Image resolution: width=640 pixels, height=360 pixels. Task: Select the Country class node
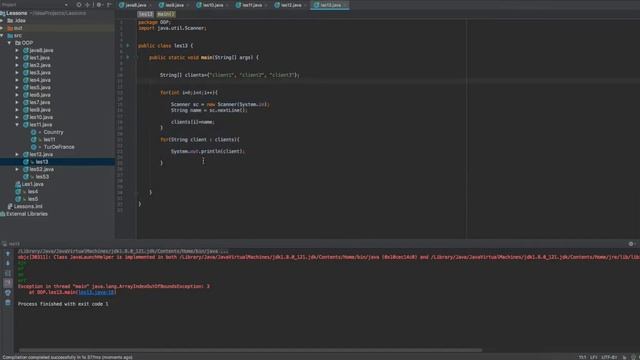coord(53,132)
